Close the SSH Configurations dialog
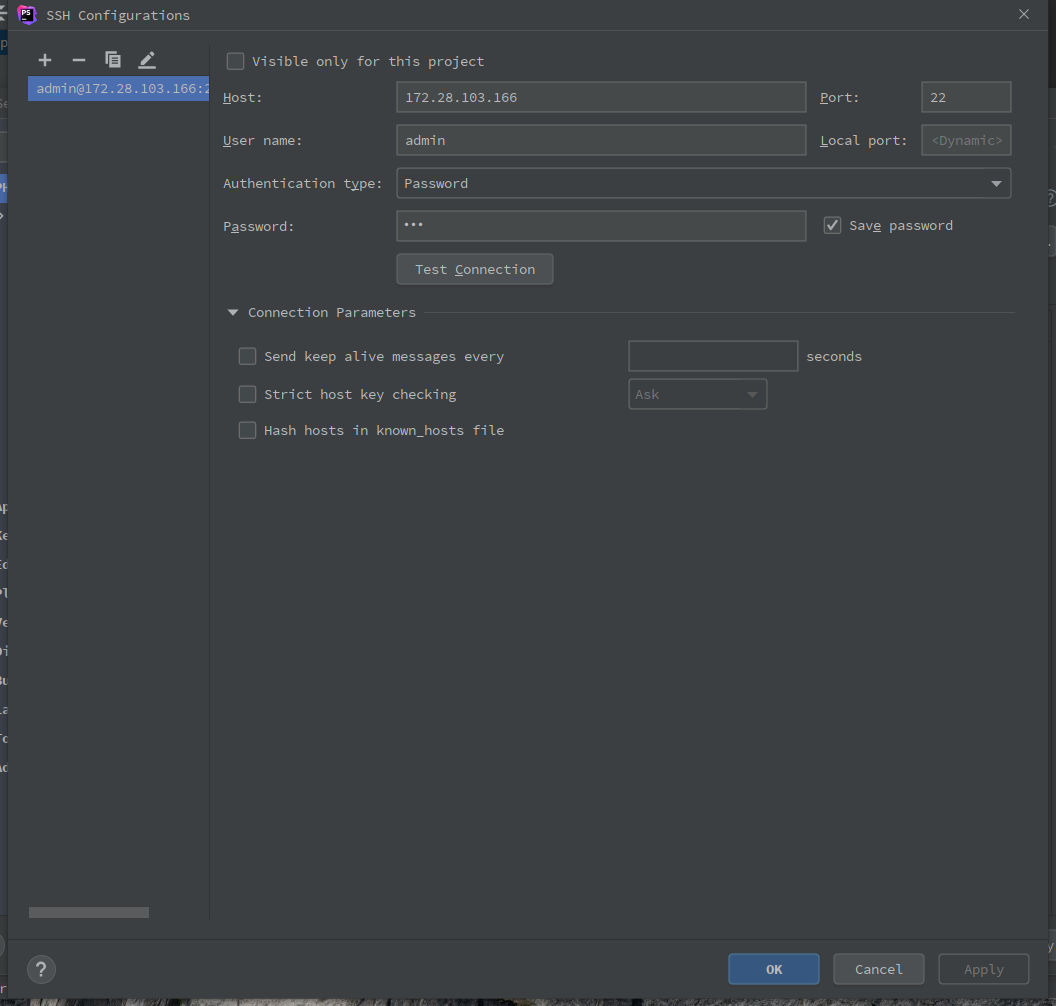 [1023, 15]
